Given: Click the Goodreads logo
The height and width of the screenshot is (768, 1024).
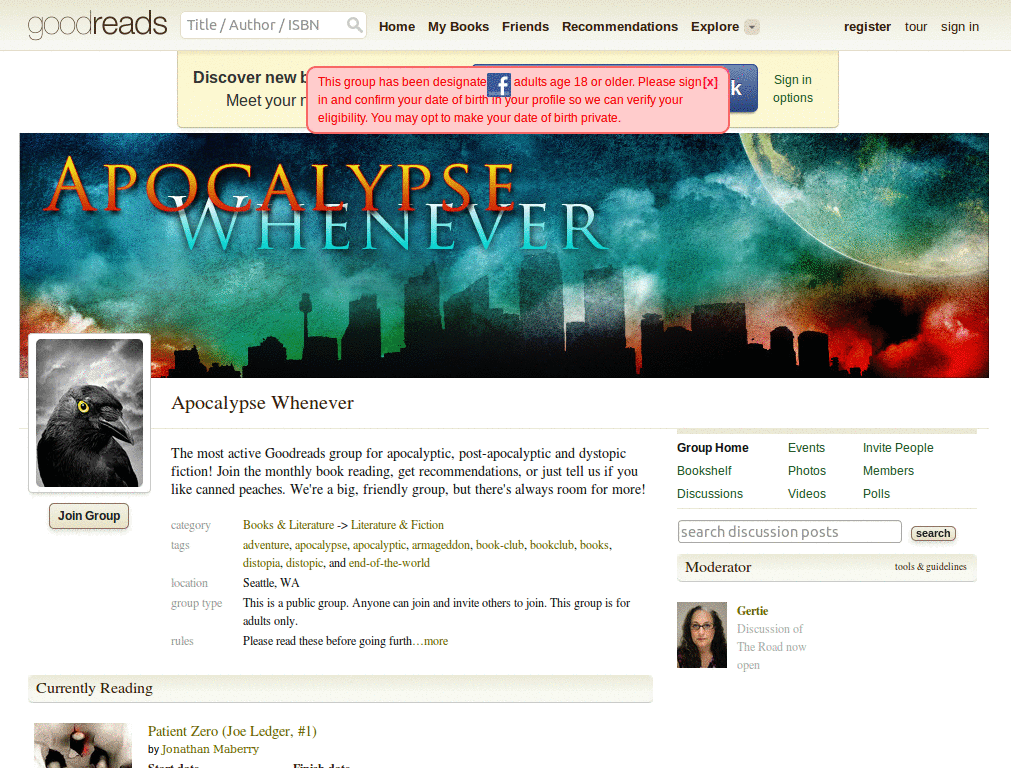Looking at the screenshot, I should 97,24.
